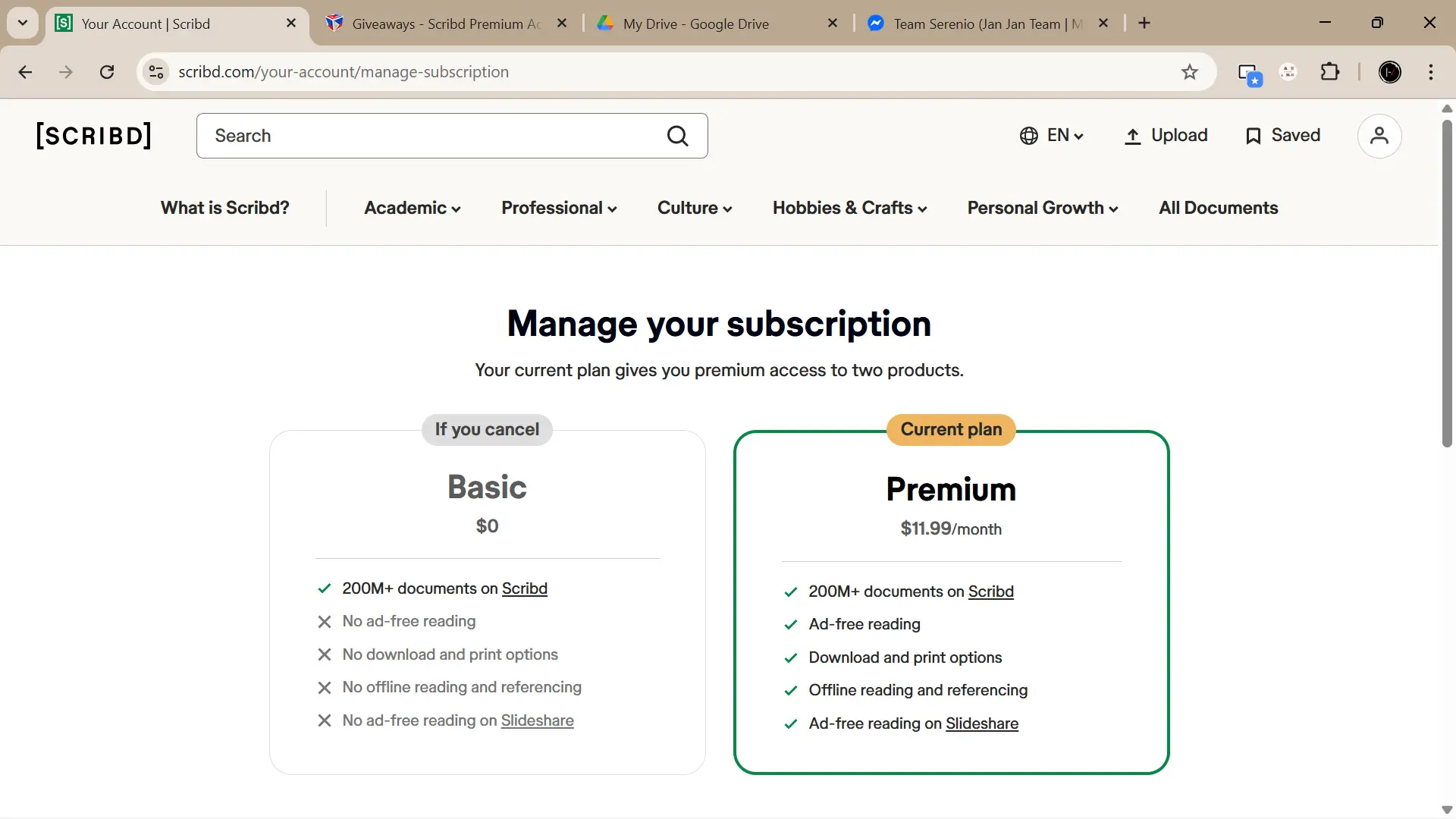
Task: Open the user profile icon
Action: pos(1379,136)
